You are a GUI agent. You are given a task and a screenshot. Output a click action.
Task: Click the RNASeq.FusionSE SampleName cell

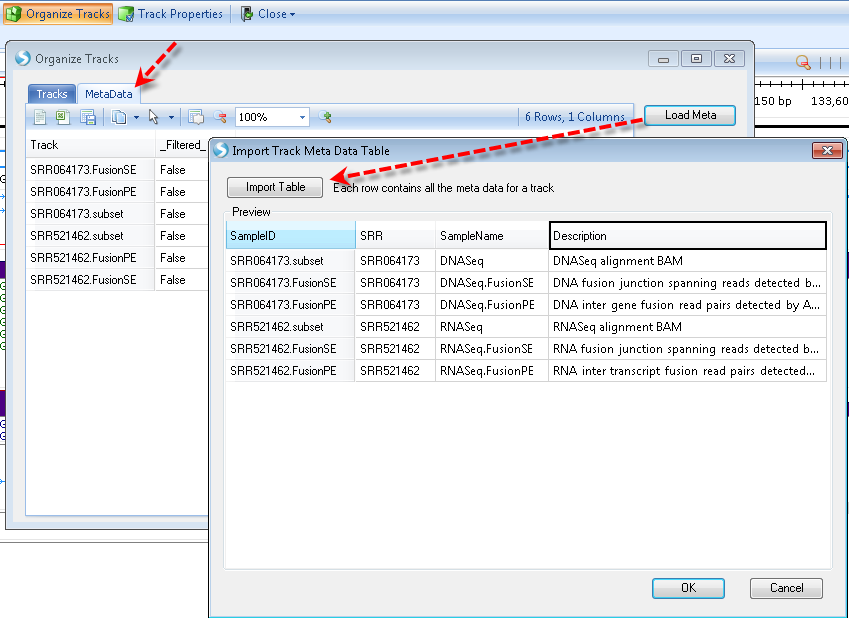pyautogui.click(x=492, y=349)
